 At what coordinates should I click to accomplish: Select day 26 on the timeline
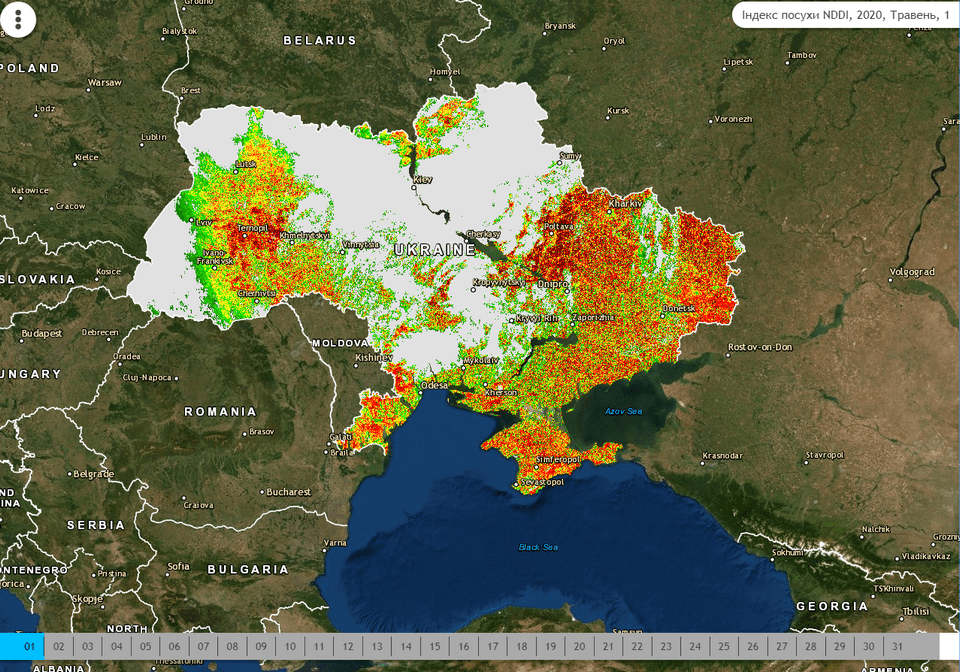[753, 646]
